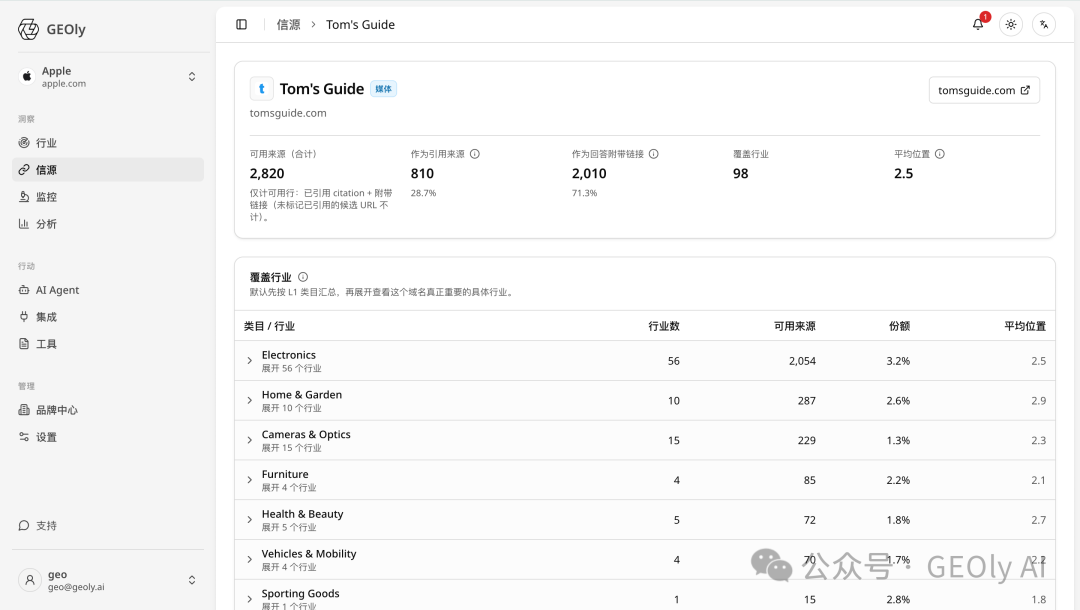Open 设置 in the sidebar

coord(108,437)
